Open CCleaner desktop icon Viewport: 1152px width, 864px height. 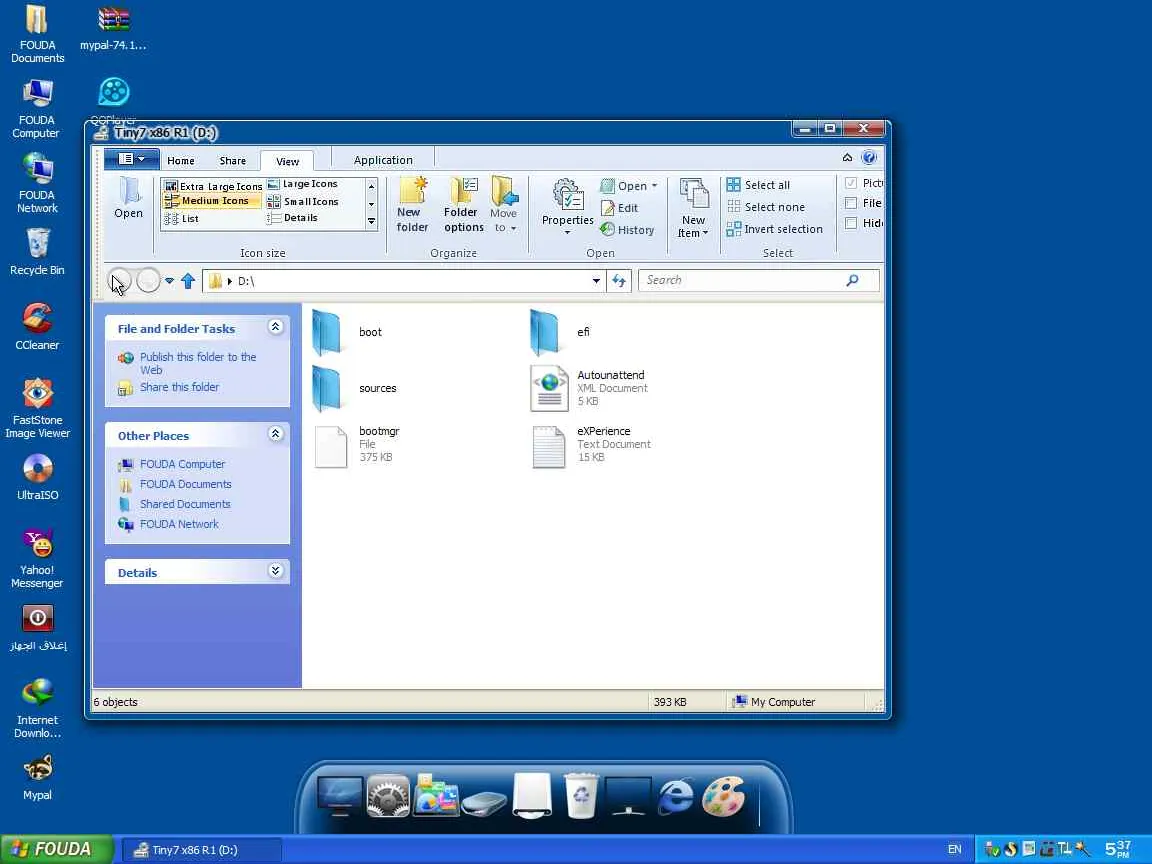coord(37,327)
